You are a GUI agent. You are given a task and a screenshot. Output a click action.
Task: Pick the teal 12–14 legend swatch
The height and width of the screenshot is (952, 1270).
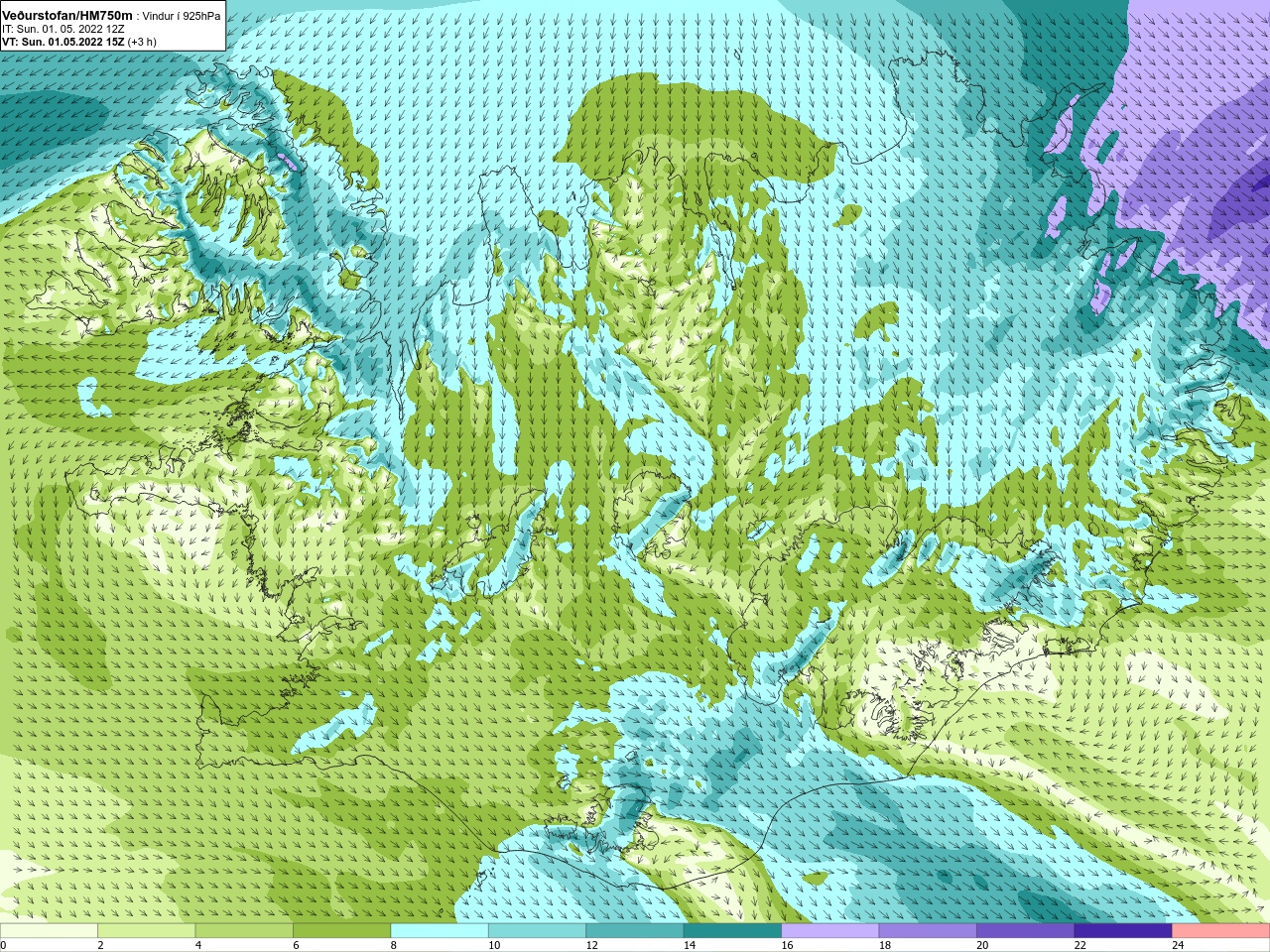pos(635,931)
